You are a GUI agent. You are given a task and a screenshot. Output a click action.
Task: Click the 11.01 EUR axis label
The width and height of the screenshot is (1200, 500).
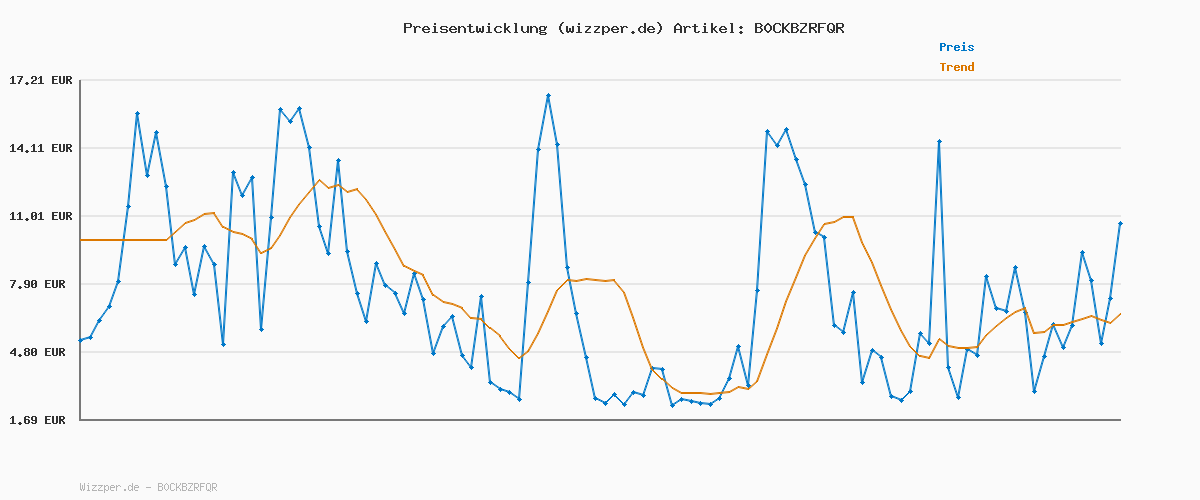(x=40, y=216)
